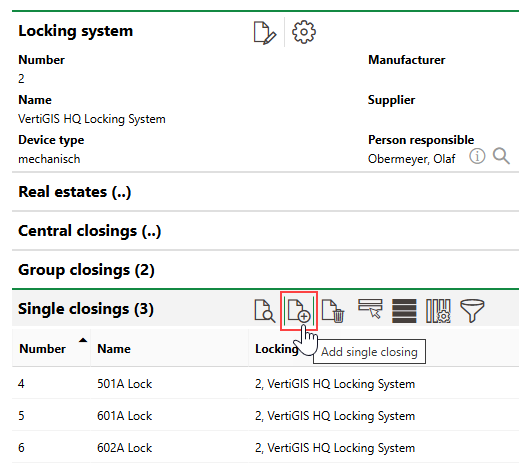
Task: Expand the Group closings (2) section
Action: click(86, 270)
